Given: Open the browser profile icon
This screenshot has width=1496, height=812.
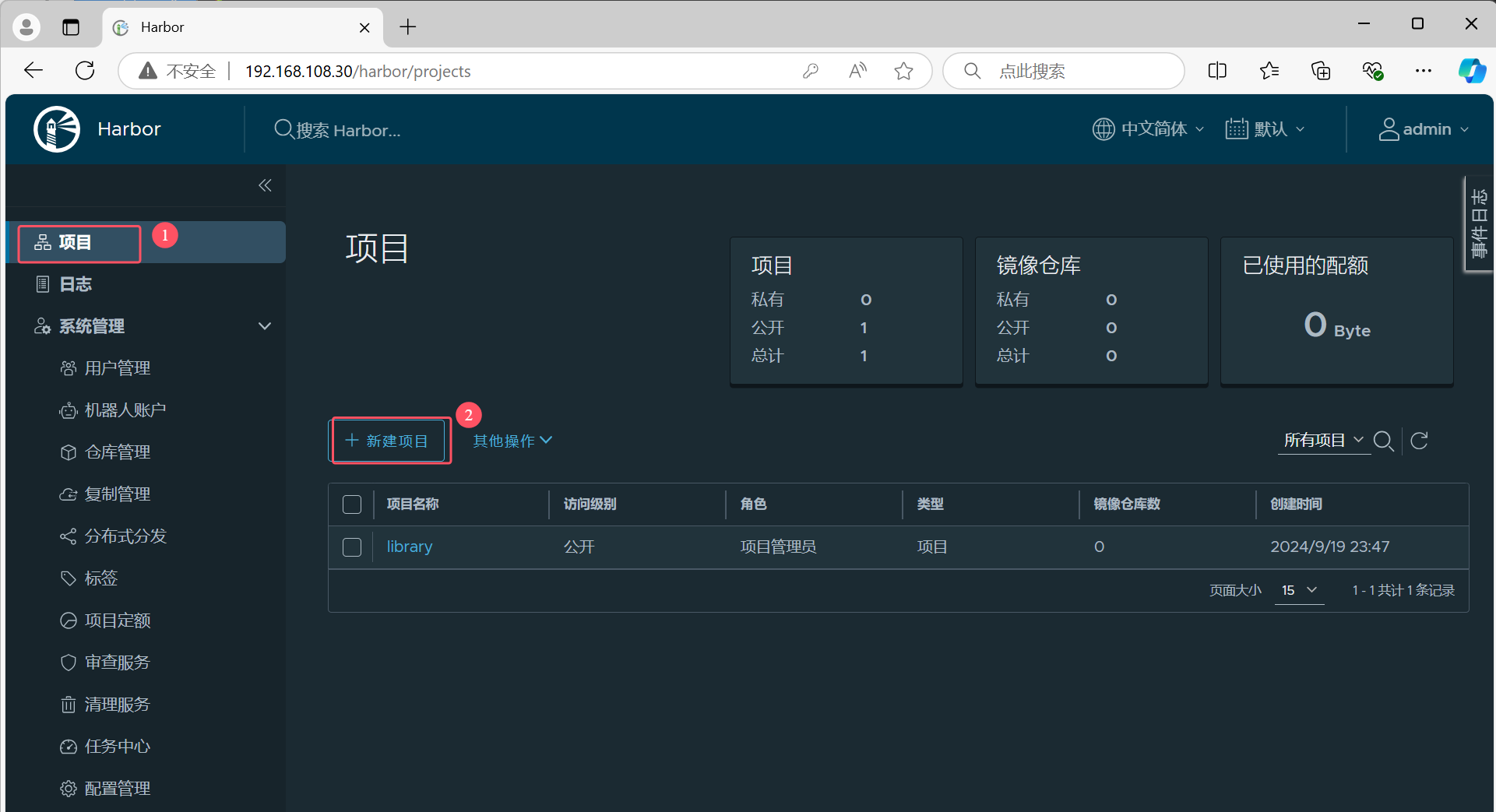Looking at the screenshot, I should (x=26, y=27).
